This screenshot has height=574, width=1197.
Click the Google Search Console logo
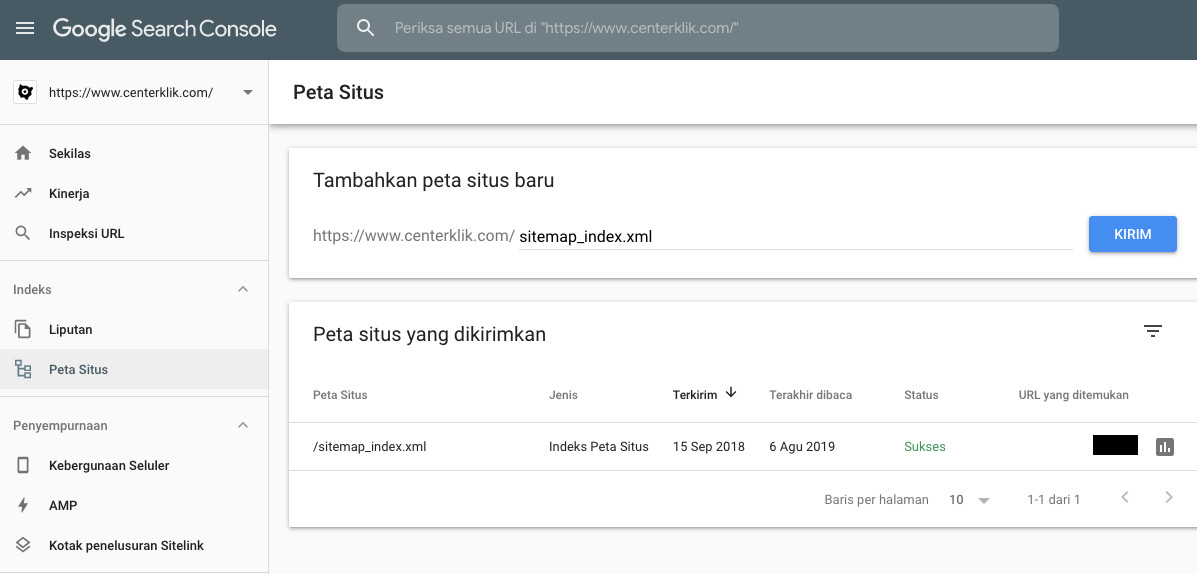point(164,29)
